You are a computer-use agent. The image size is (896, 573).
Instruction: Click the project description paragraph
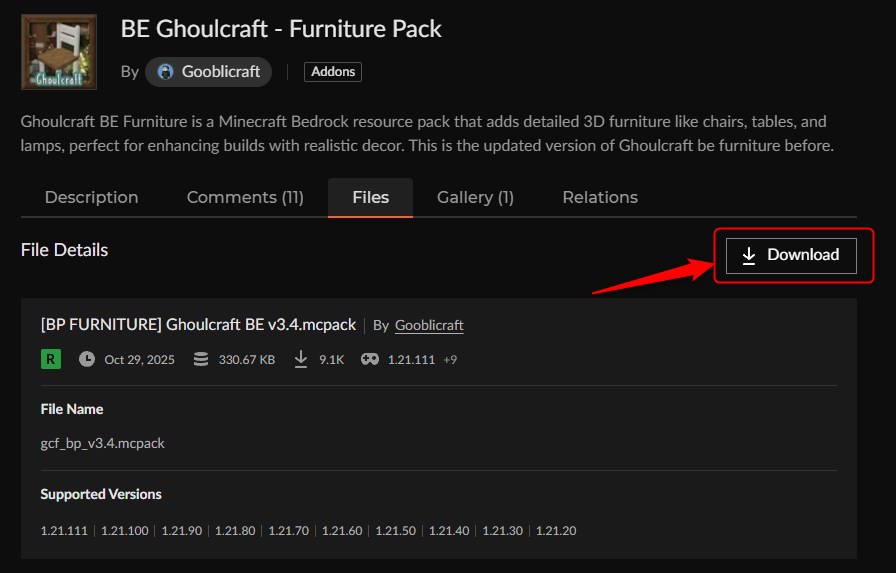[x=427, y=134]
